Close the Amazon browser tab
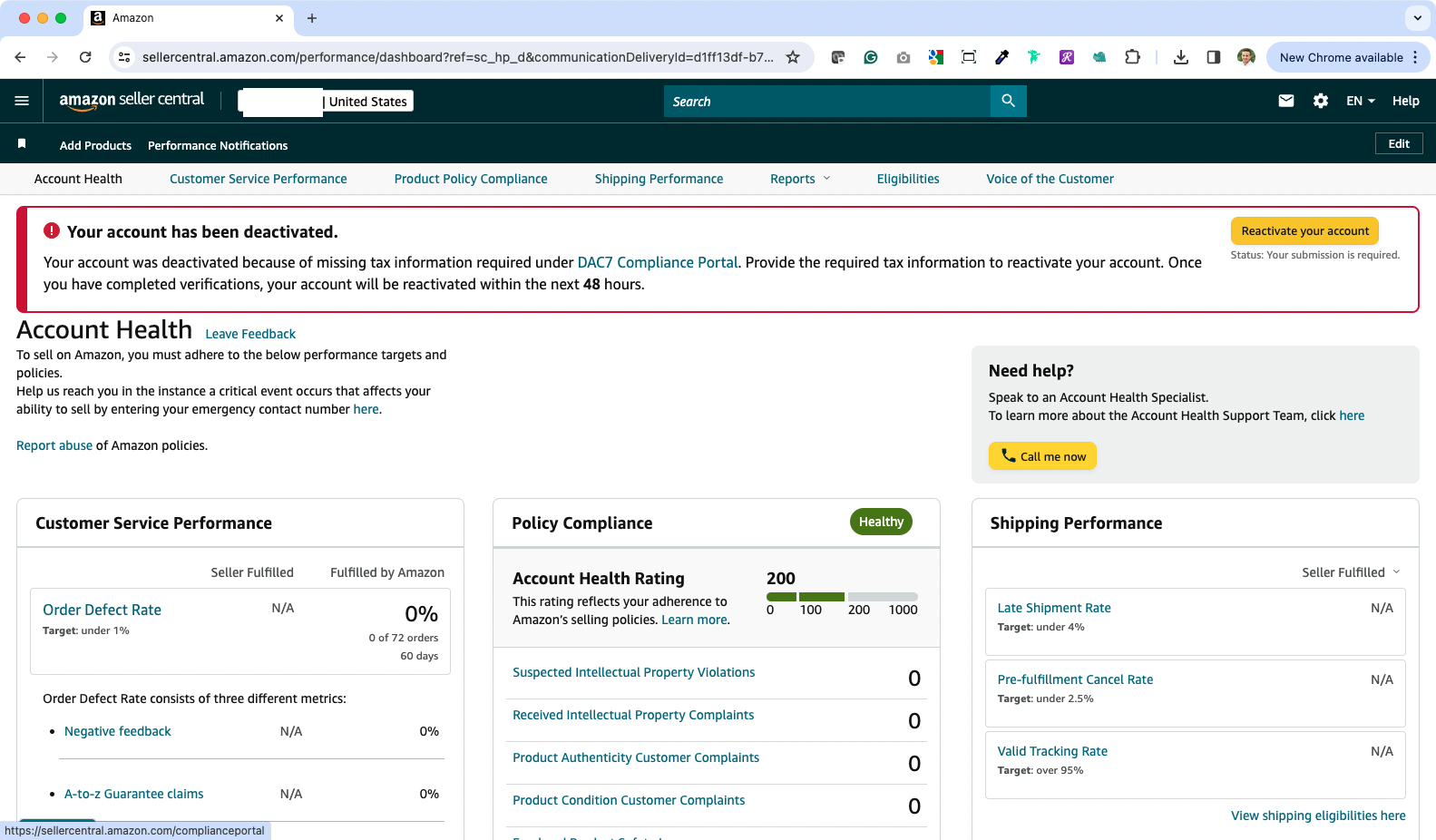 (x=278, y=18)
